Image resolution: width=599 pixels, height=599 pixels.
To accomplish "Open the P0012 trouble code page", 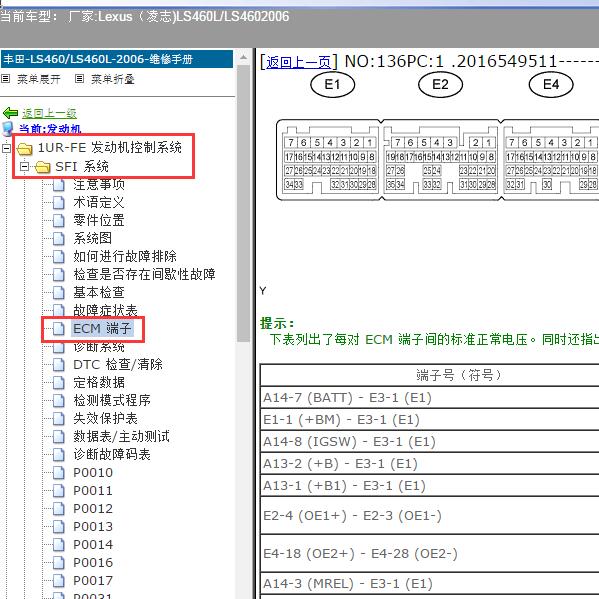I will 93,508.
